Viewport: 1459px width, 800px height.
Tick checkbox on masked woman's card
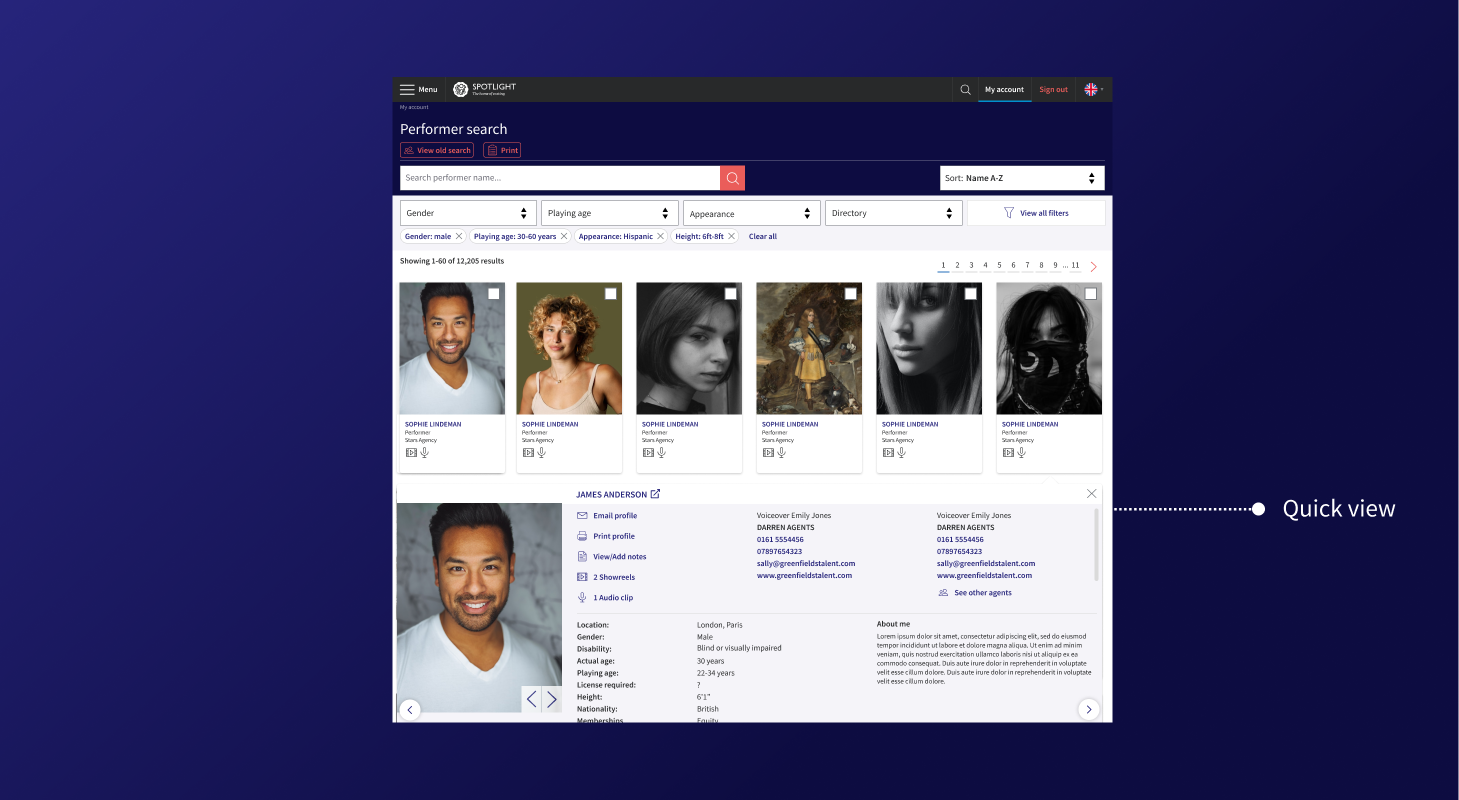(1091, 293)
